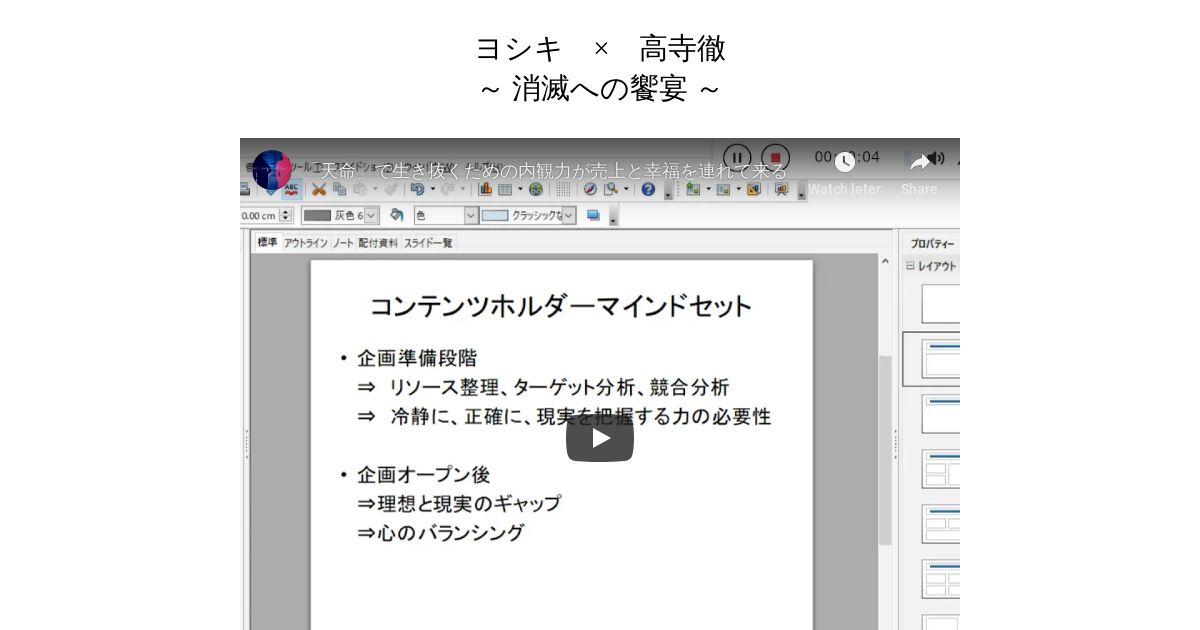
Task: Click the paint bucket area fill icon
Action: click(x=397, y=214)
